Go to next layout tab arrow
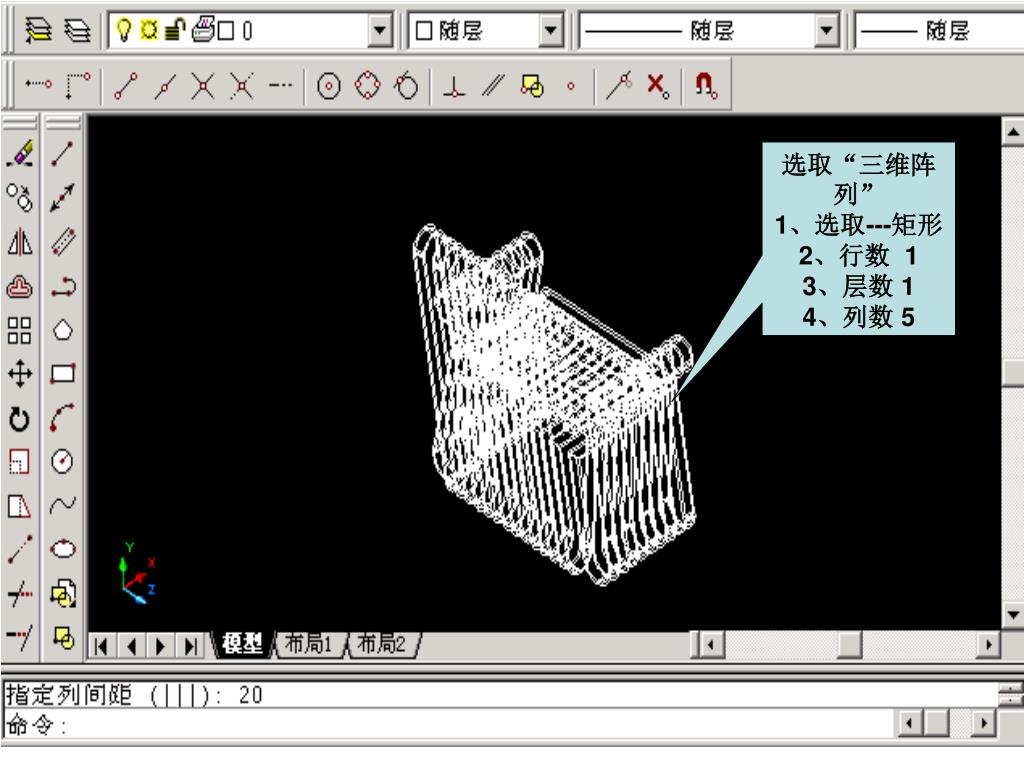Viewport: 1024px width, 768px height. [x=160, y=647]
